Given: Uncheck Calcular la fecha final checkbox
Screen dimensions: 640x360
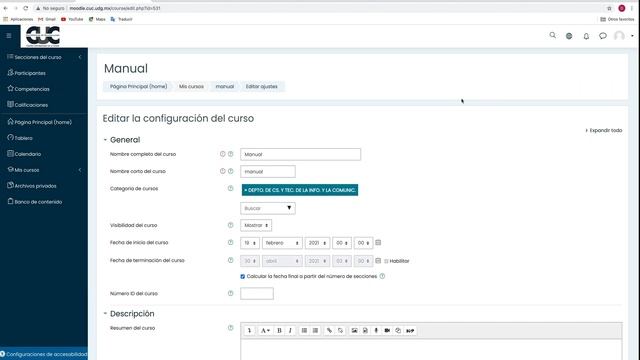Looking at the screenshot, I should coord(243,276).
